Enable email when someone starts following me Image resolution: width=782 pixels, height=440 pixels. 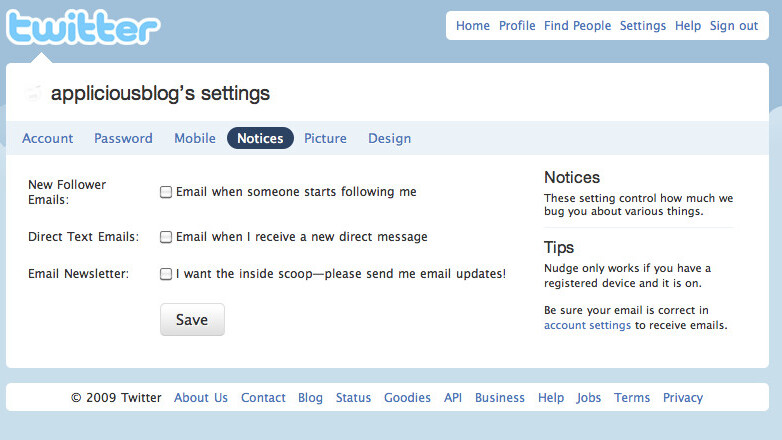coord(166,192)
